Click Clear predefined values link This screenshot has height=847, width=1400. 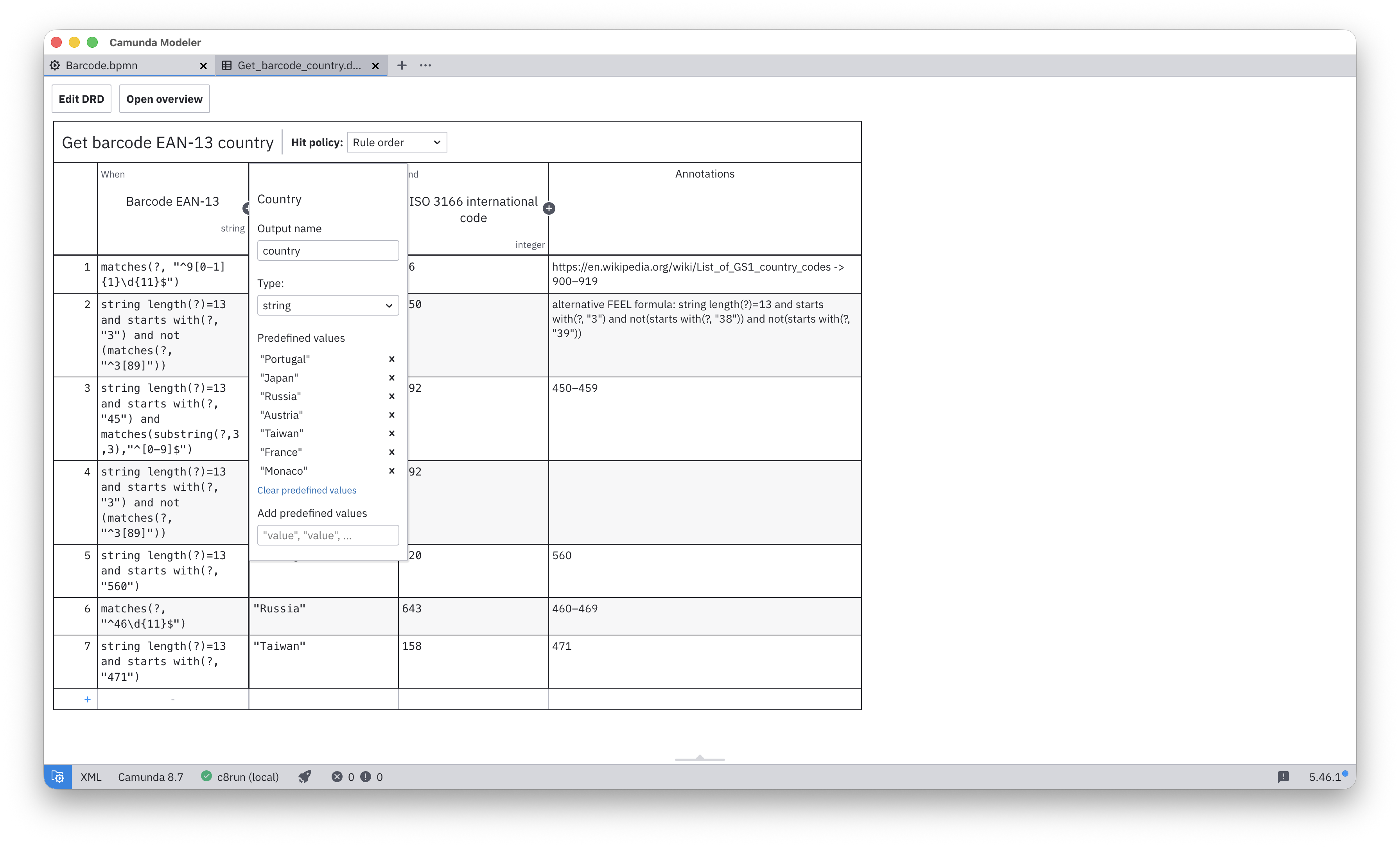(x=307, y=490)
